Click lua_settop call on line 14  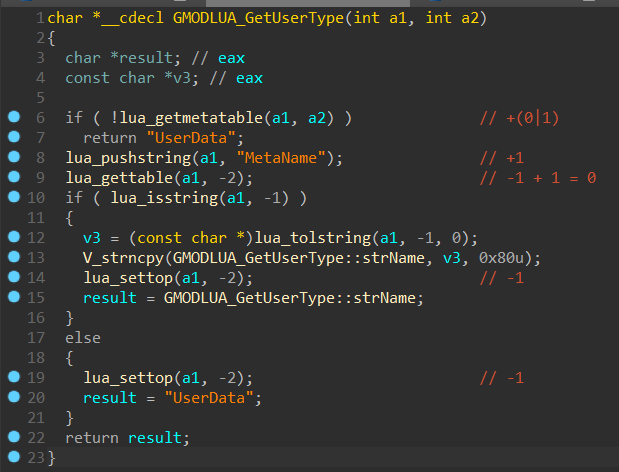tap(128, 278)
